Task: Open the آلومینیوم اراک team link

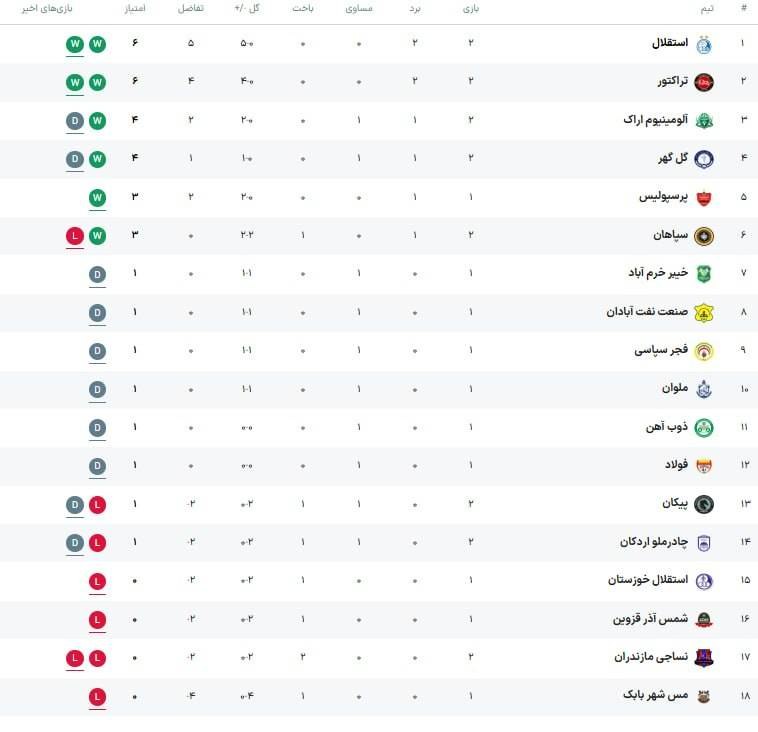Action: pos(656,119)
